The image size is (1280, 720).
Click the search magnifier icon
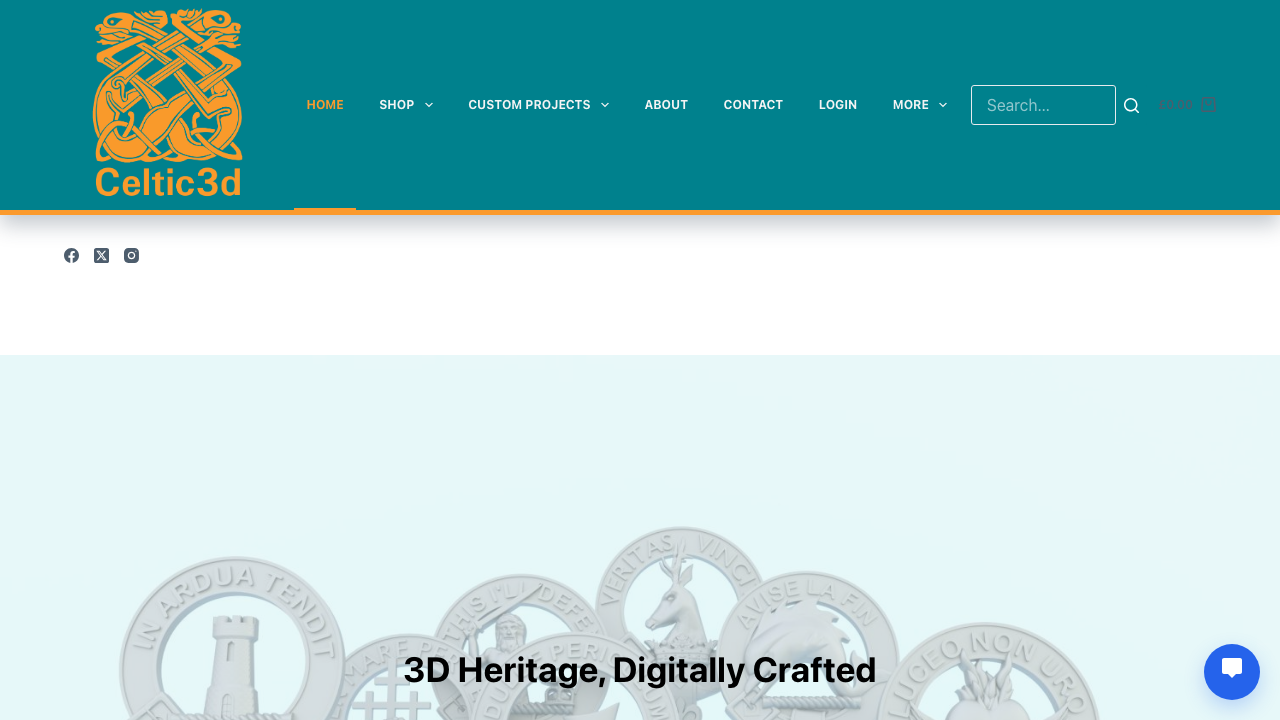click(x=1129, y=104)
